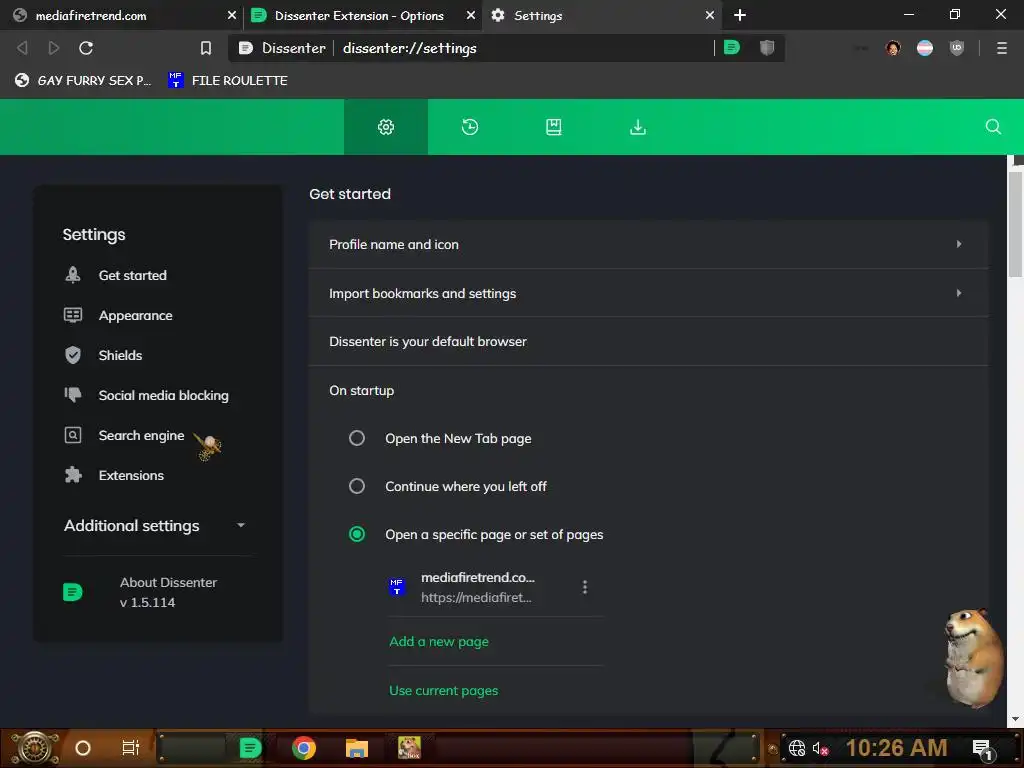This screenshot has height=768, width=1024.
Task: Open the Shields icon in address bar
Action: 767,47
